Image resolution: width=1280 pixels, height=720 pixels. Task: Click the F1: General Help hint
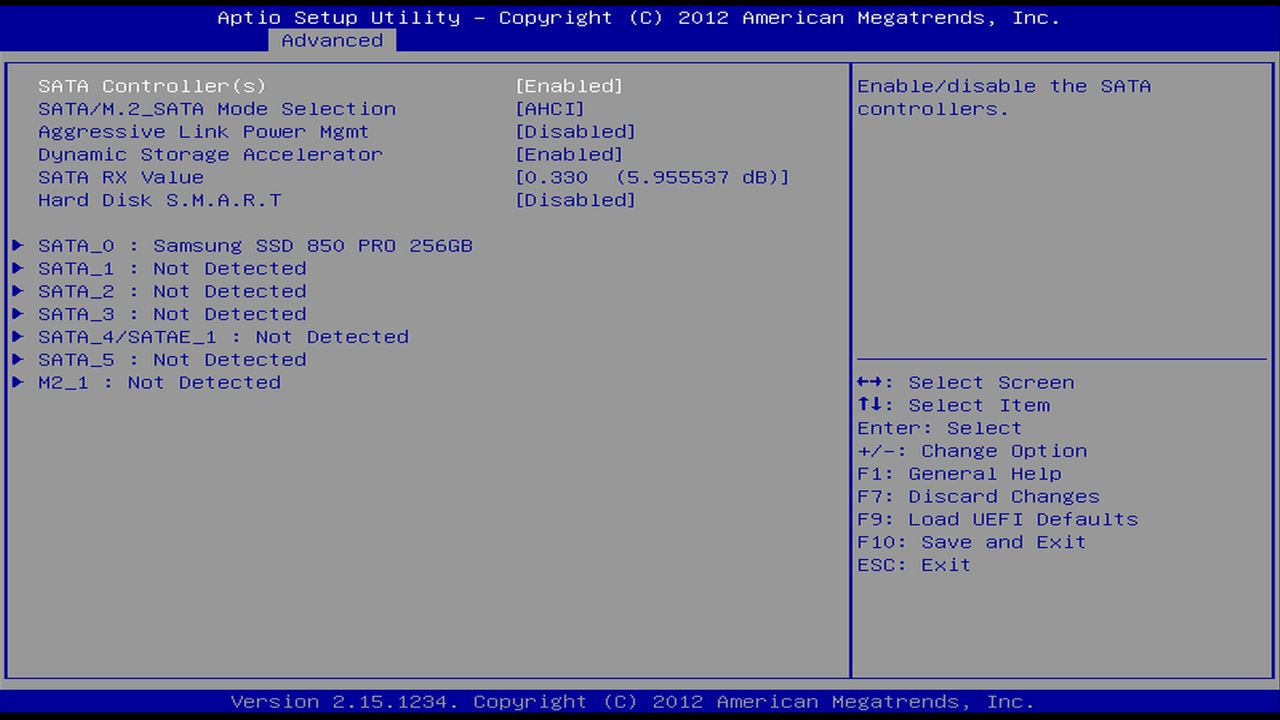tap(959, 474)
